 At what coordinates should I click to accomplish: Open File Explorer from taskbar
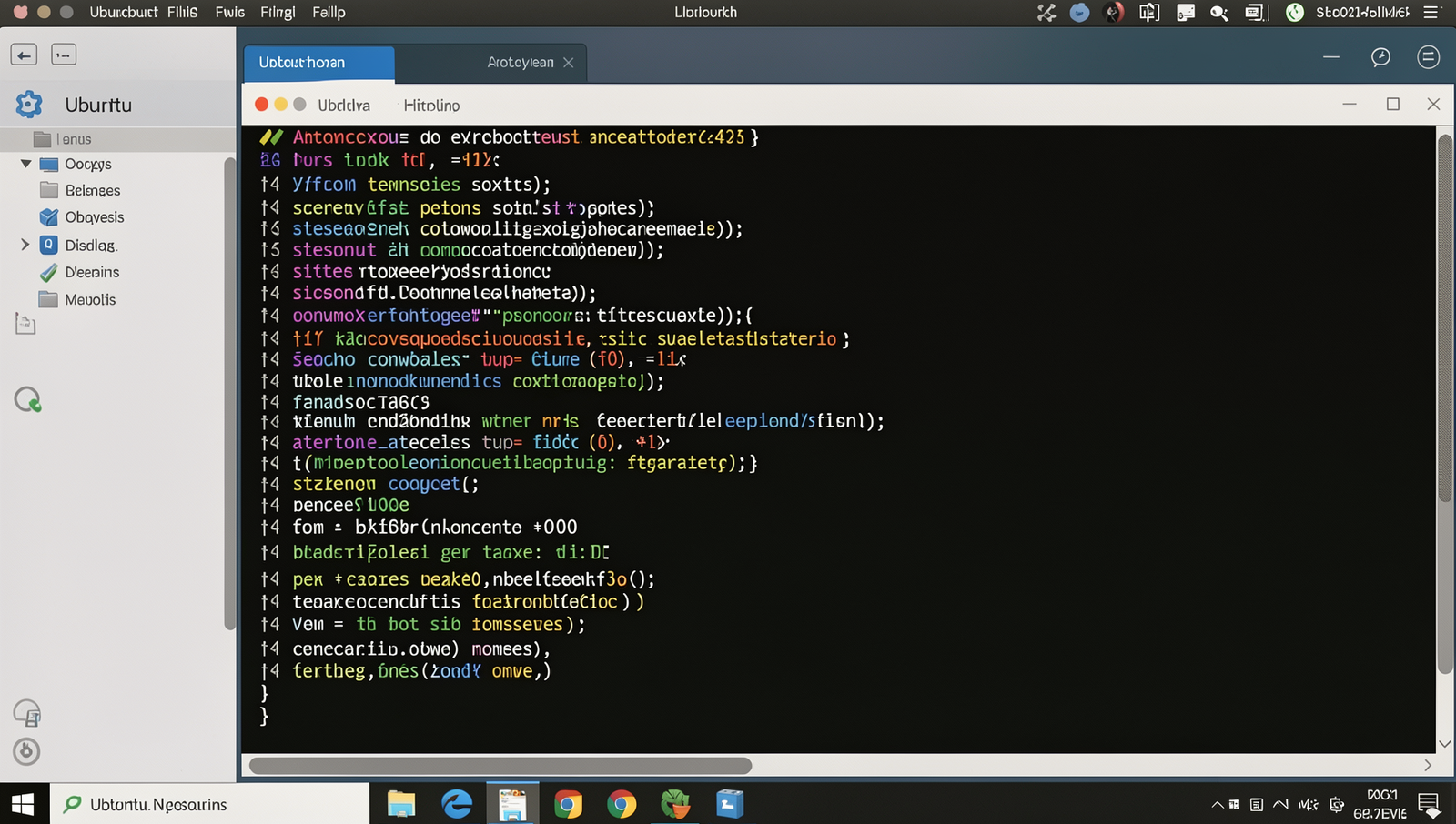401,804
